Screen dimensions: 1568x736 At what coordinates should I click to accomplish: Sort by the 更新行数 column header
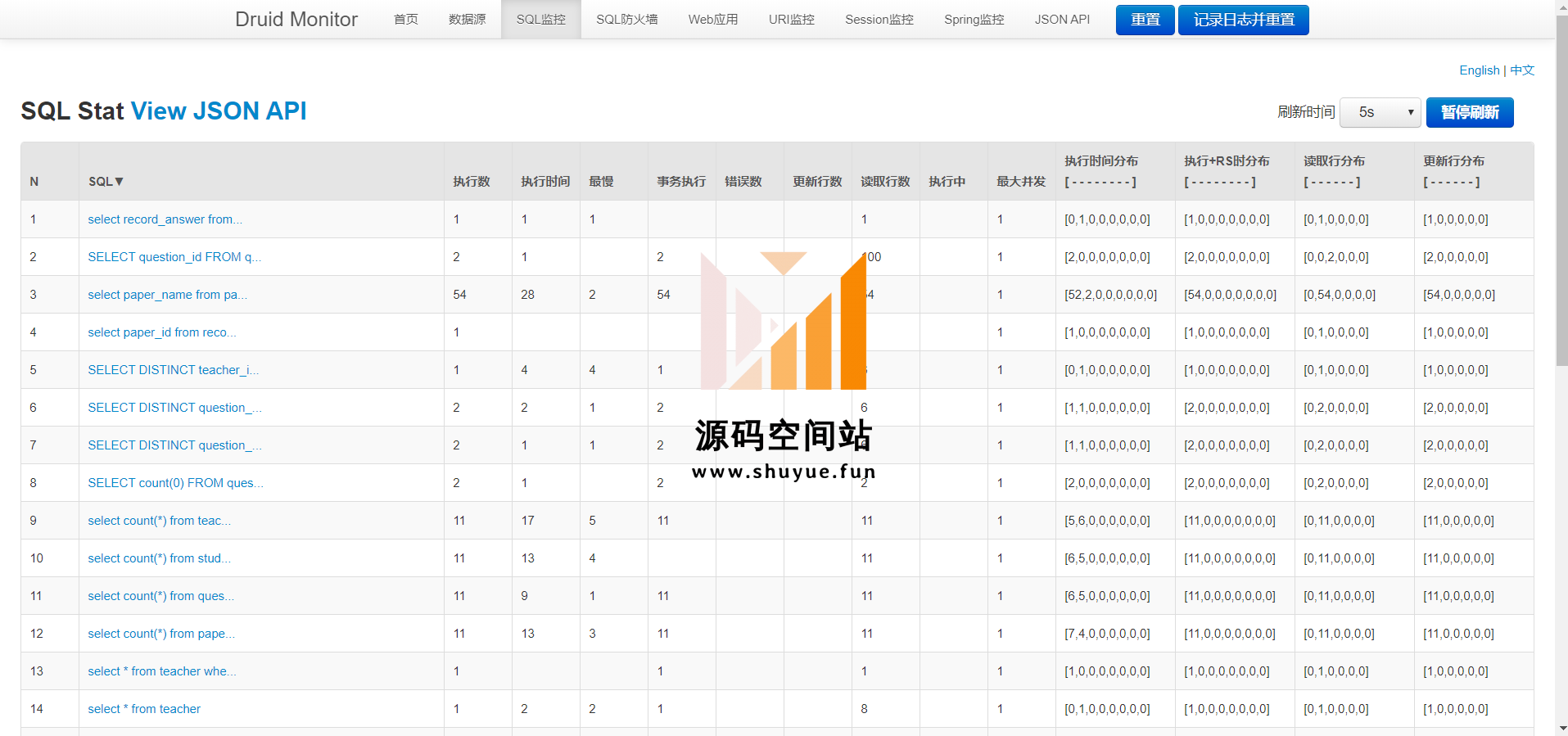pos(817,182)
